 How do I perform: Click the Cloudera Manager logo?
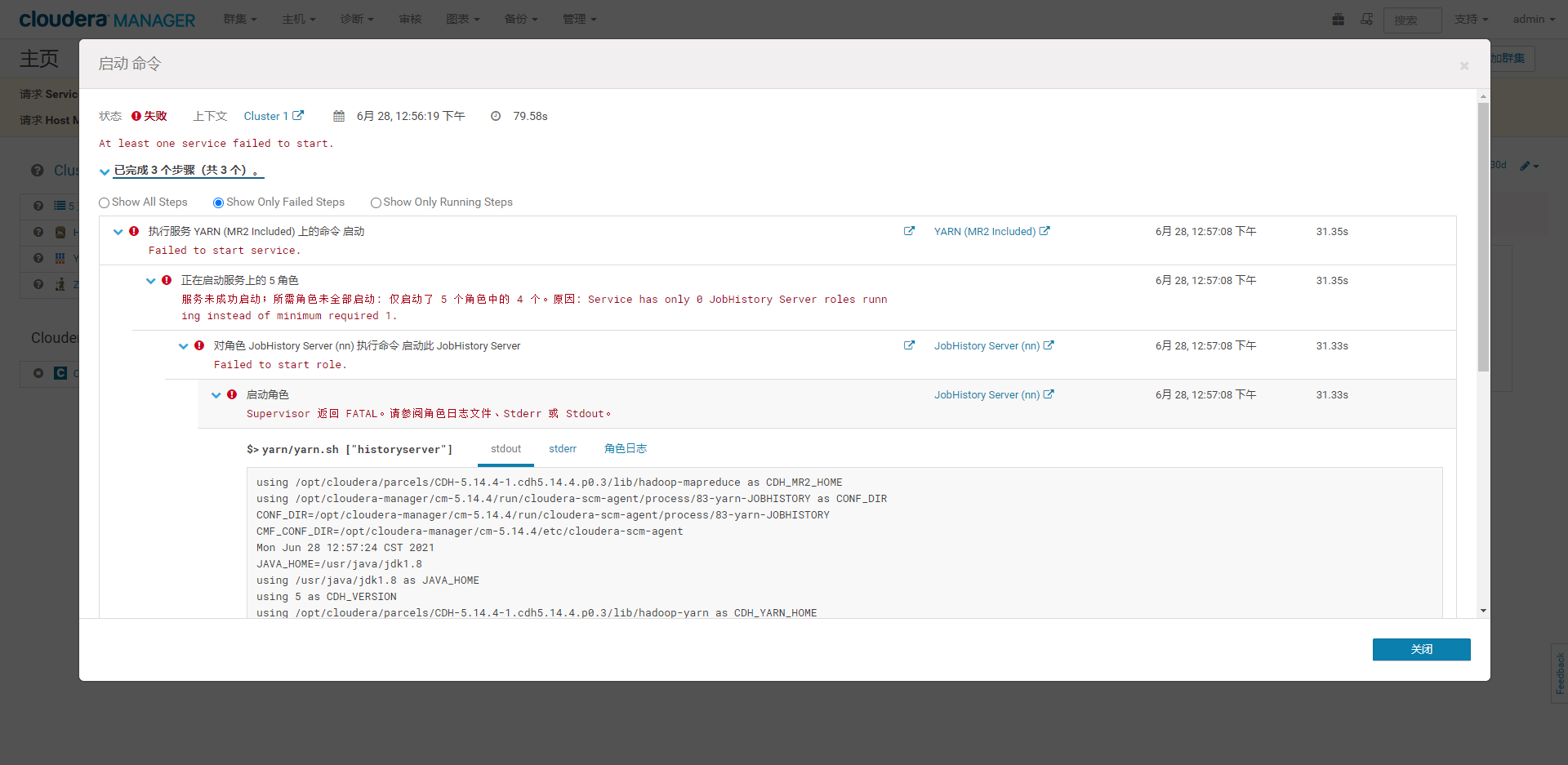(x=107, y=19)
